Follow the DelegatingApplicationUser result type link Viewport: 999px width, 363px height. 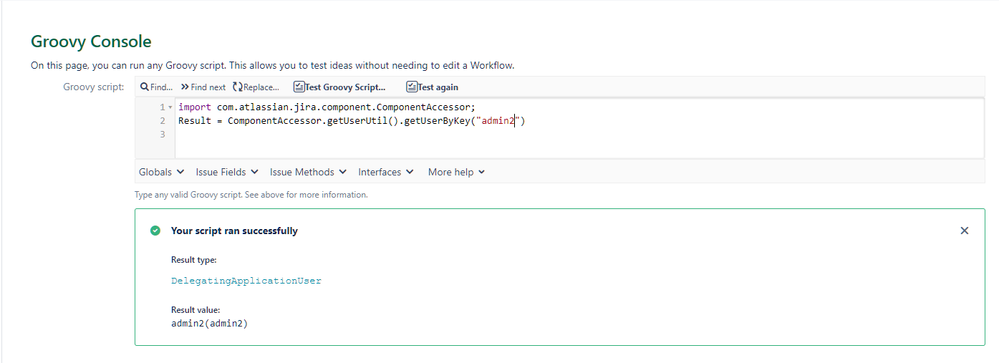point(246,281)
